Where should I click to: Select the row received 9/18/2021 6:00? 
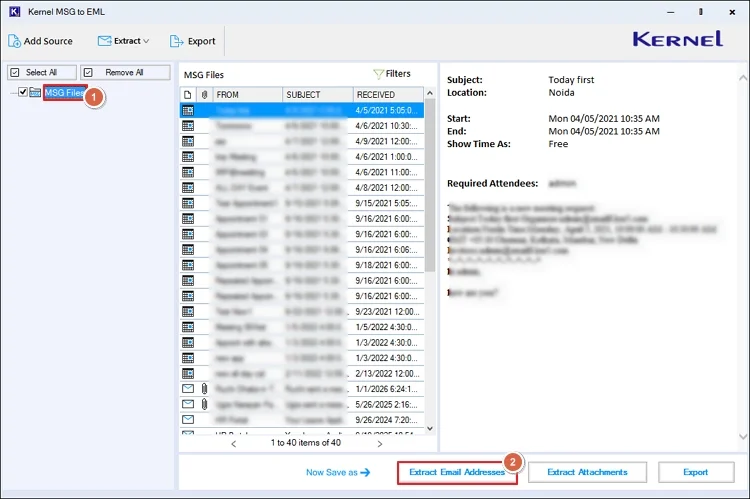(302, 265)
